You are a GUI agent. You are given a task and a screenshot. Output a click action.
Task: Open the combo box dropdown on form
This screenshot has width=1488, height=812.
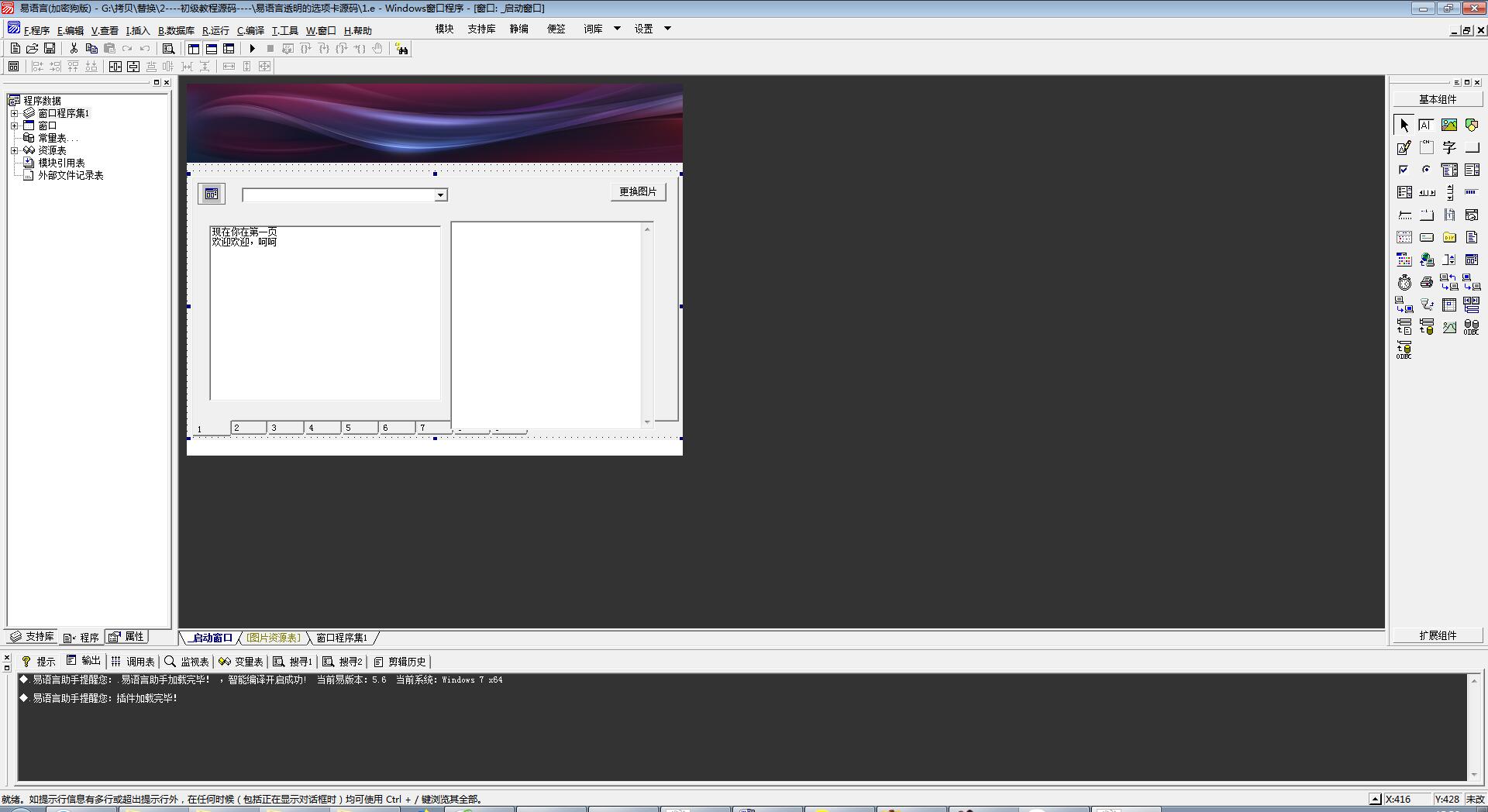tap(440, 195)
